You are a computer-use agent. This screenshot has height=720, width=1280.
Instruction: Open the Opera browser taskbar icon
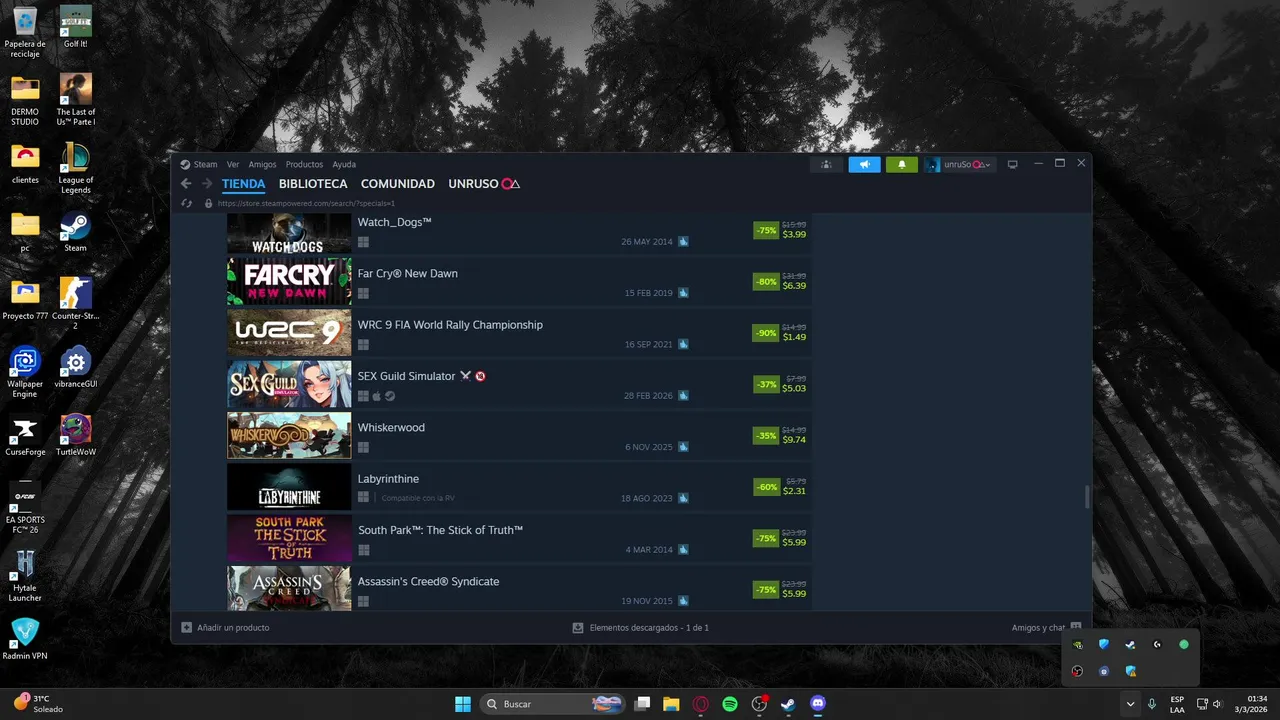click(701, 704)
